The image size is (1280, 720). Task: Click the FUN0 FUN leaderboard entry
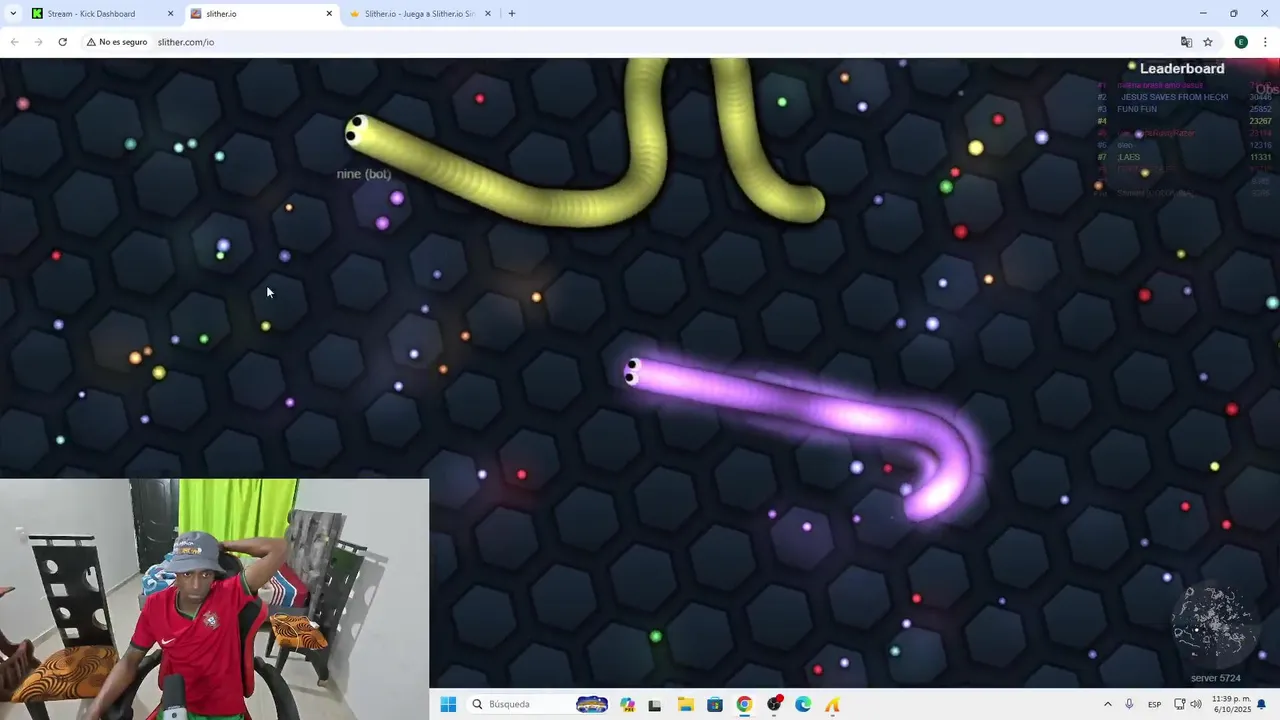click(1137, 109)
